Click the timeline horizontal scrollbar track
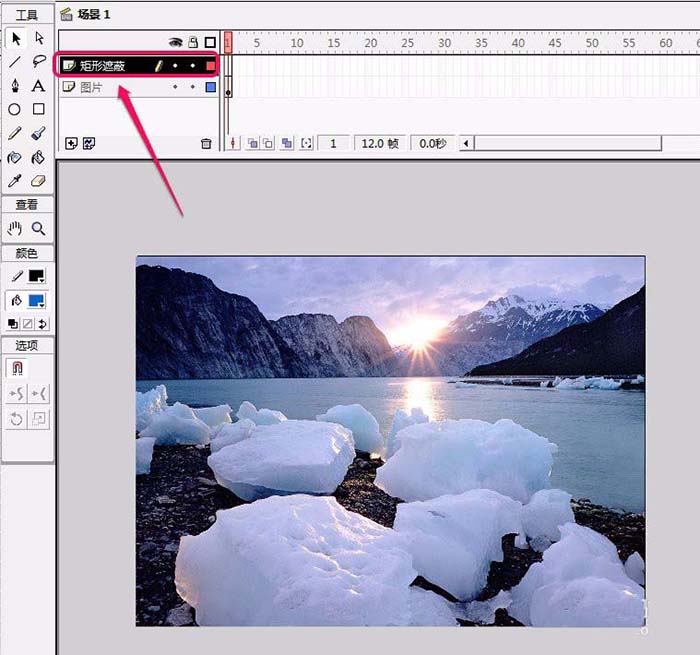 pos(567,143)
